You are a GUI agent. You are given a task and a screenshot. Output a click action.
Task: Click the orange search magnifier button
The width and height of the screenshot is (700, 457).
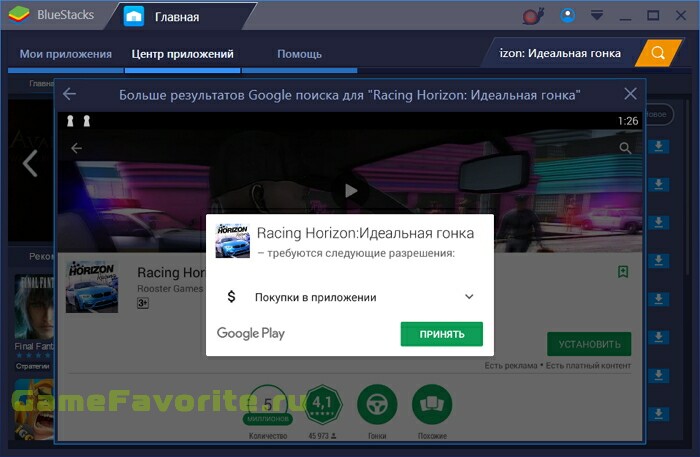658,53
